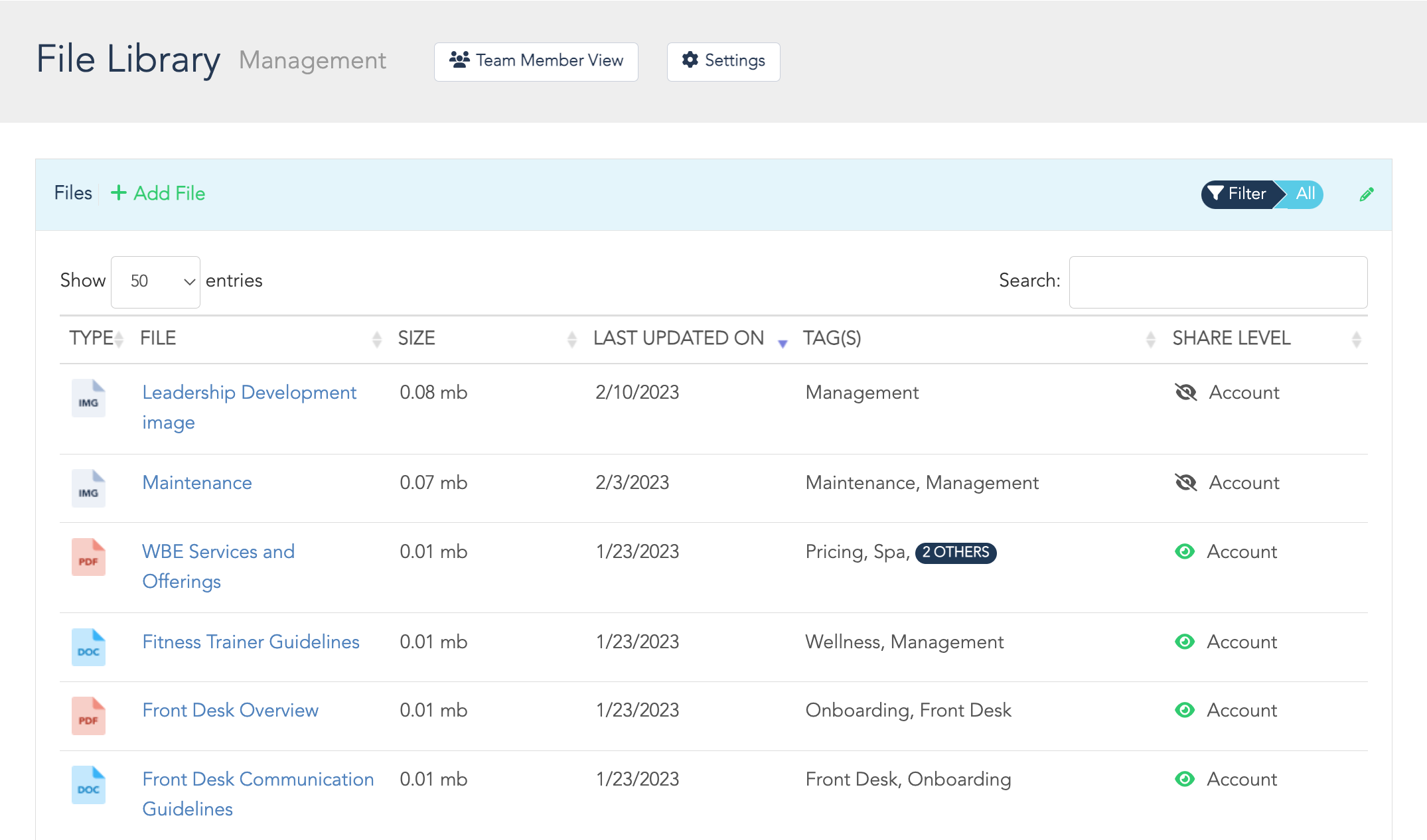Toggle hidden eye icon for Maintenance row
Viewport: 1427px width, 840px height.
click(1185, 482)
